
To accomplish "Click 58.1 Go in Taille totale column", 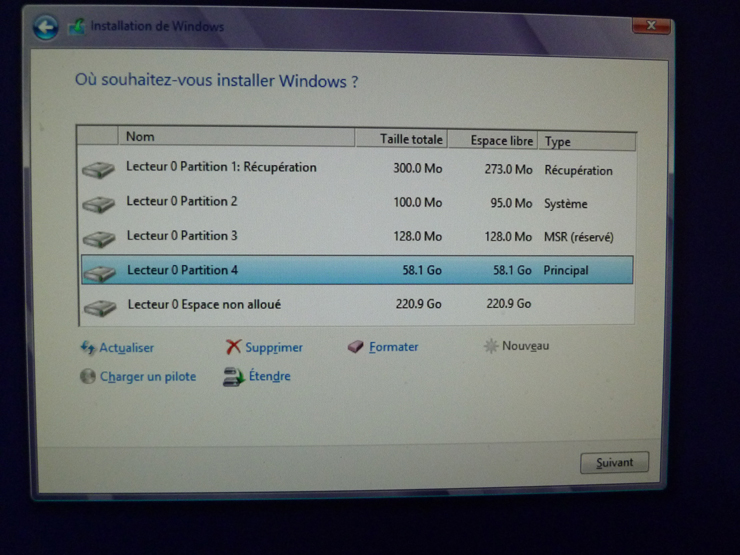I will pos(421,270).
